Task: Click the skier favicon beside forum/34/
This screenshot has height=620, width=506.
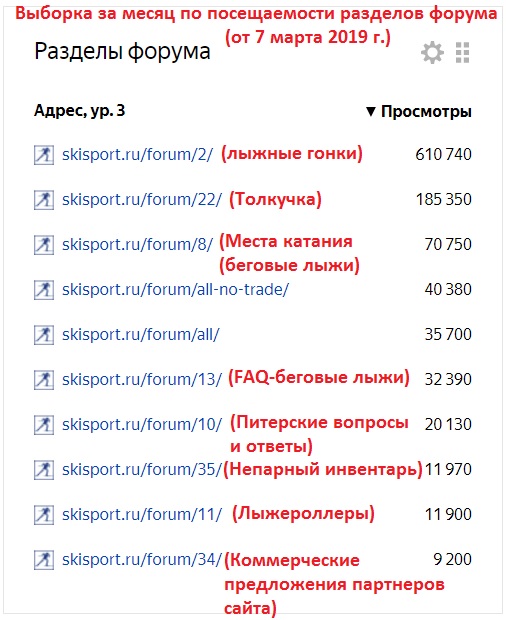Action: [44, 560]
